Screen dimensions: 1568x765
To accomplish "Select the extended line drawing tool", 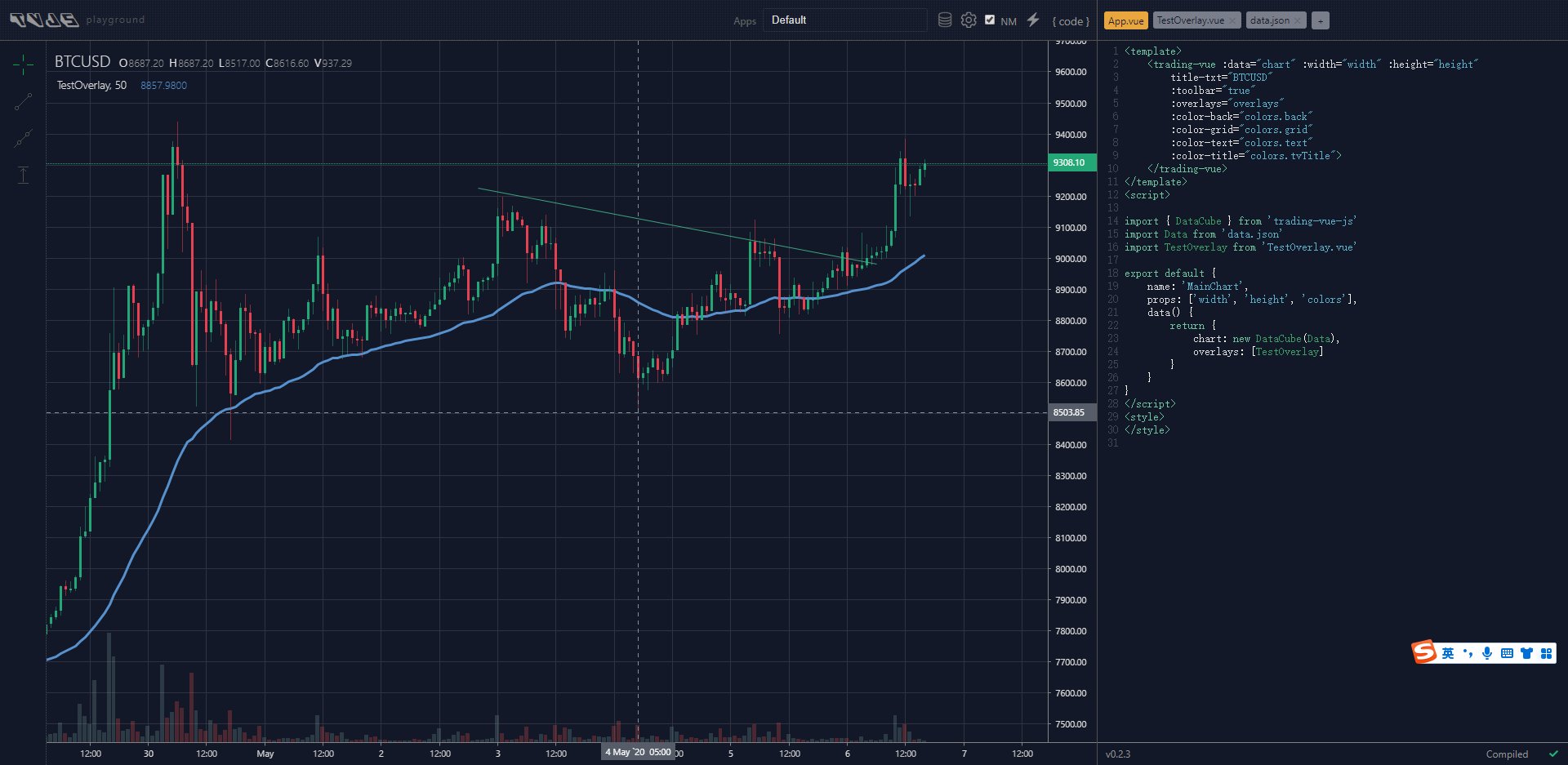I will [23, 138].
